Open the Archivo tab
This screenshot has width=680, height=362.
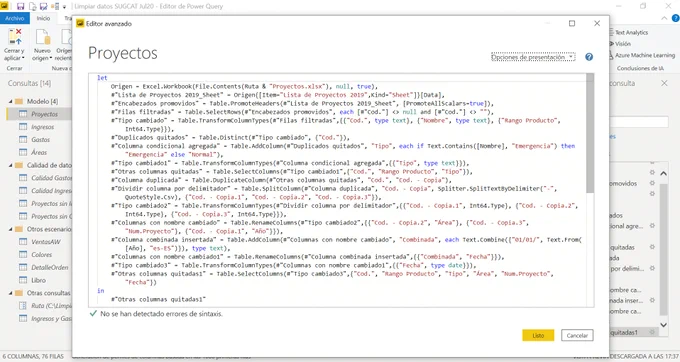pyautogui.click(x=15, y=18)
